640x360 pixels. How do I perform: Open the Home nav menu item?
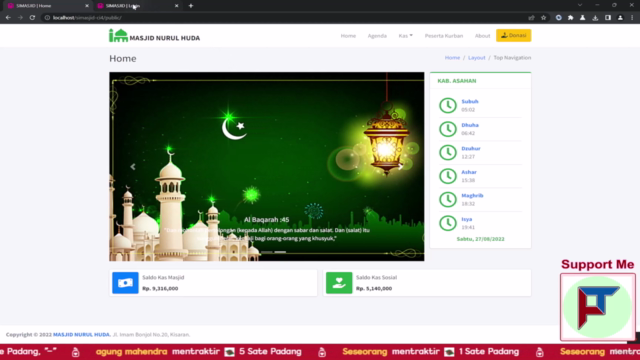(x=348, y=36)
